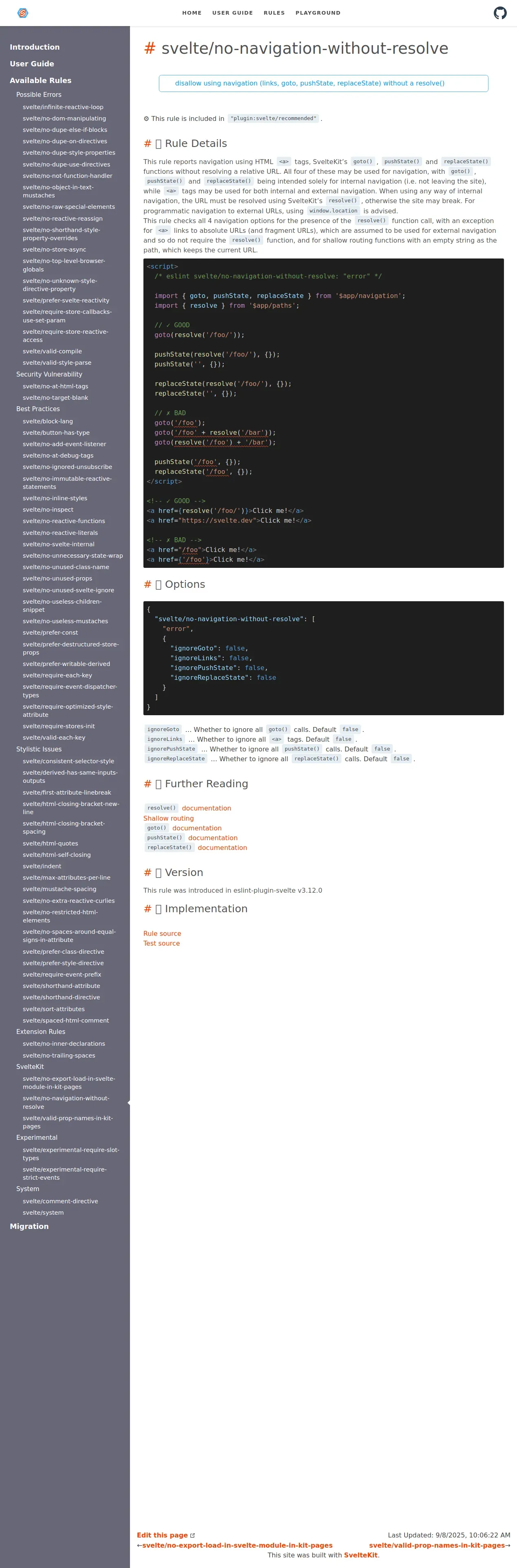
Task: Open svelte/comment-directive rule
Action: coord(60,1202)
